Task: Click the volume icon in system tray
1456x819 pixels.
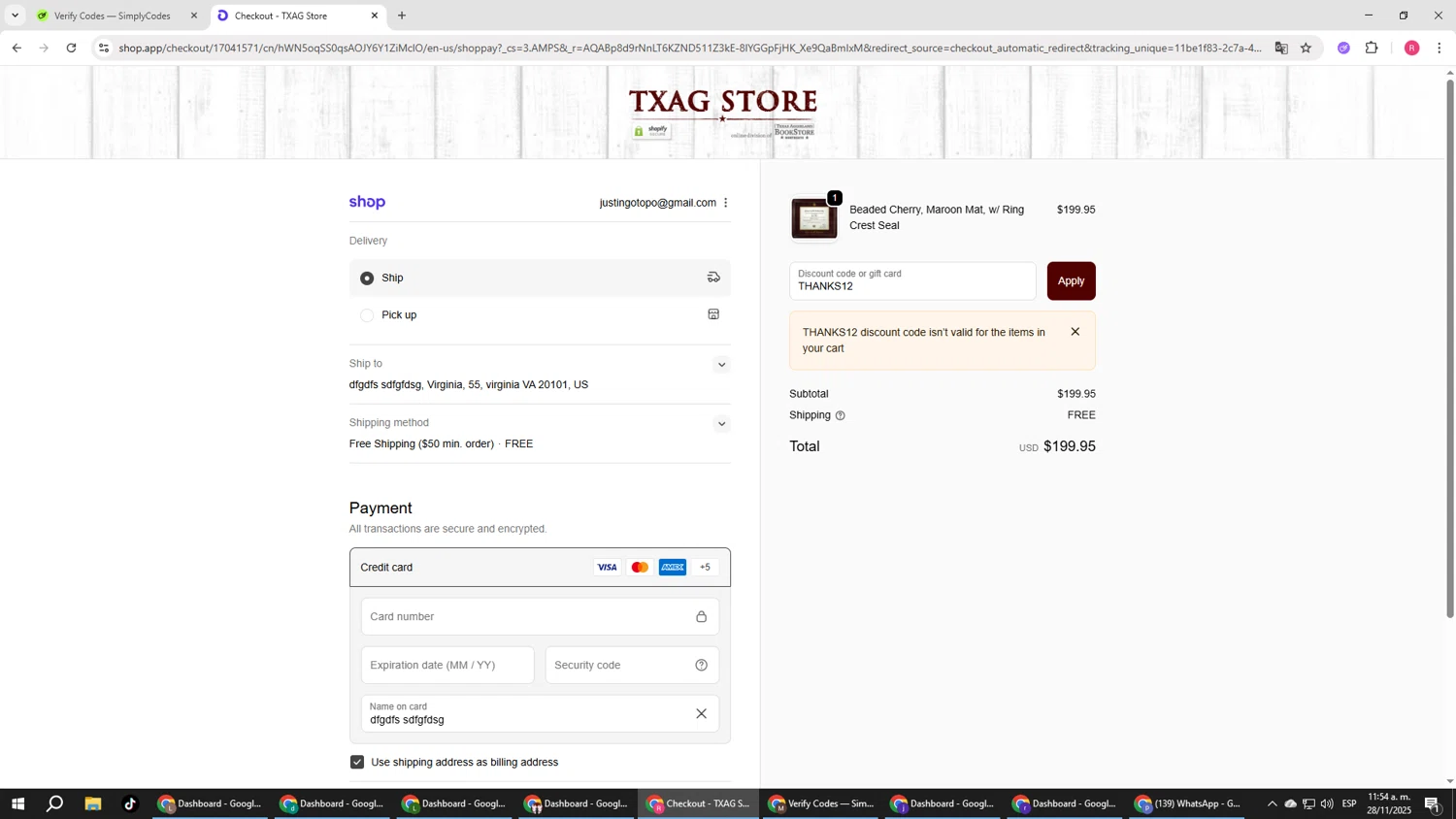Action: 1327,803
